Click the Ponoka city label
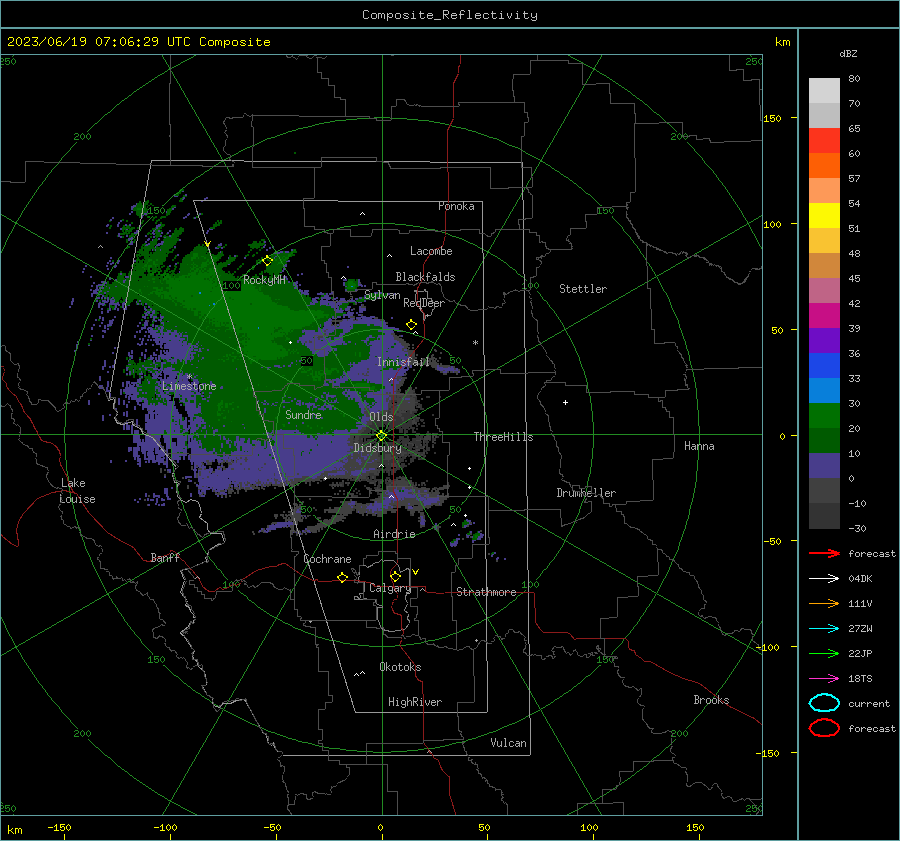The width and height of the screenshot is (900, 841). point(456,206)
